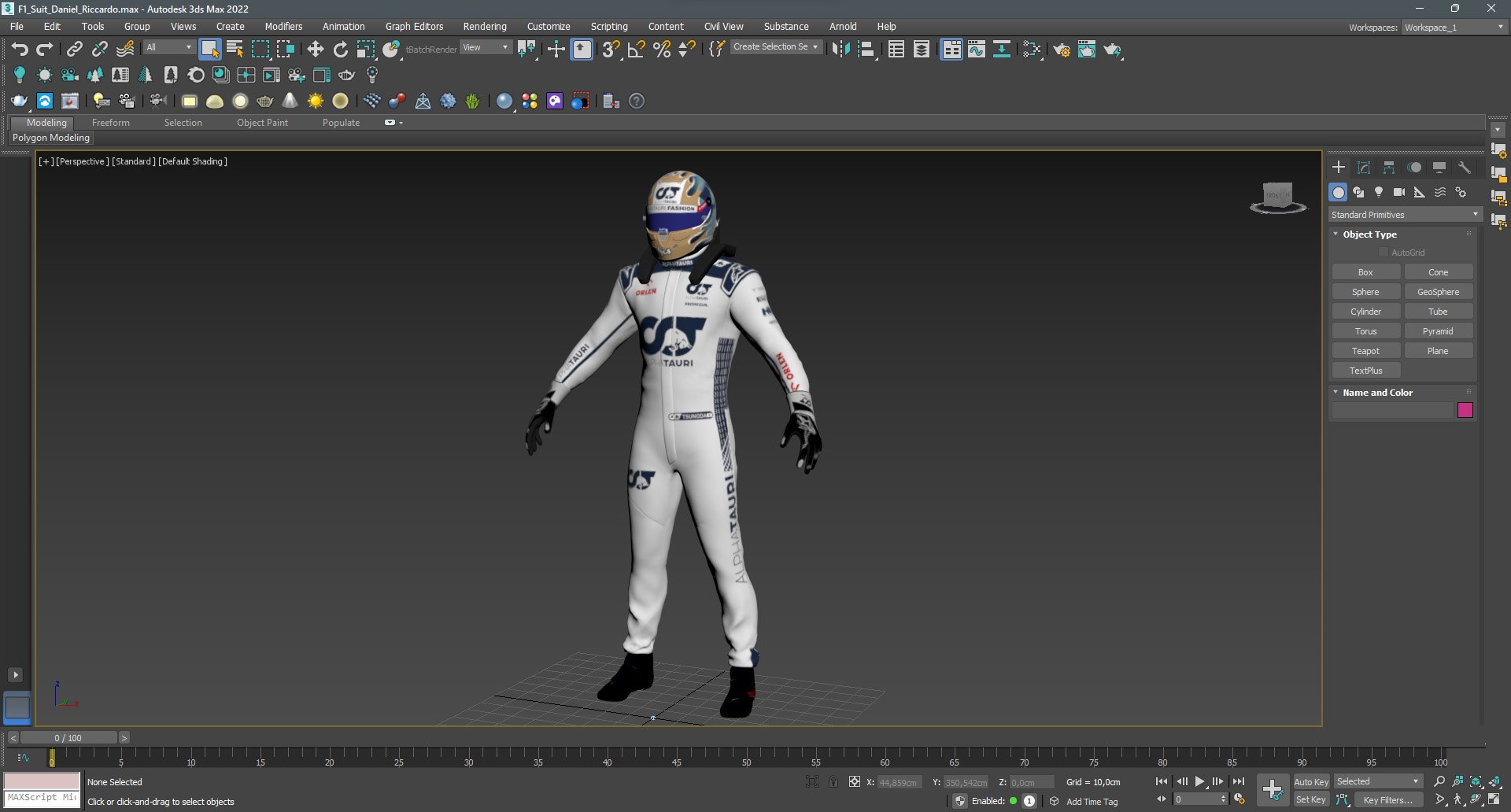1511x812 pixels.
Task: Toggle Percent Snap
Action: click(x=662, y=50)
